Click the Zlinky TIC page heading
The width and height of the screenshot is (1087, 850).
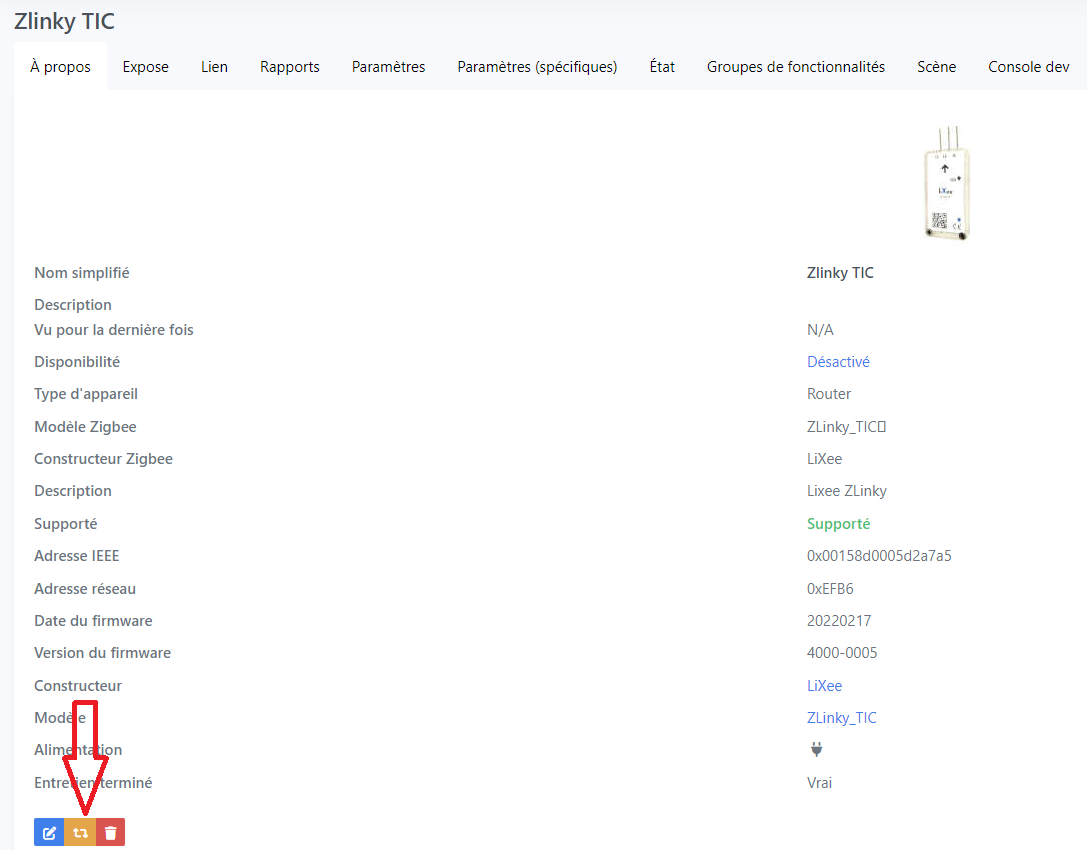(x=64, y=21)
